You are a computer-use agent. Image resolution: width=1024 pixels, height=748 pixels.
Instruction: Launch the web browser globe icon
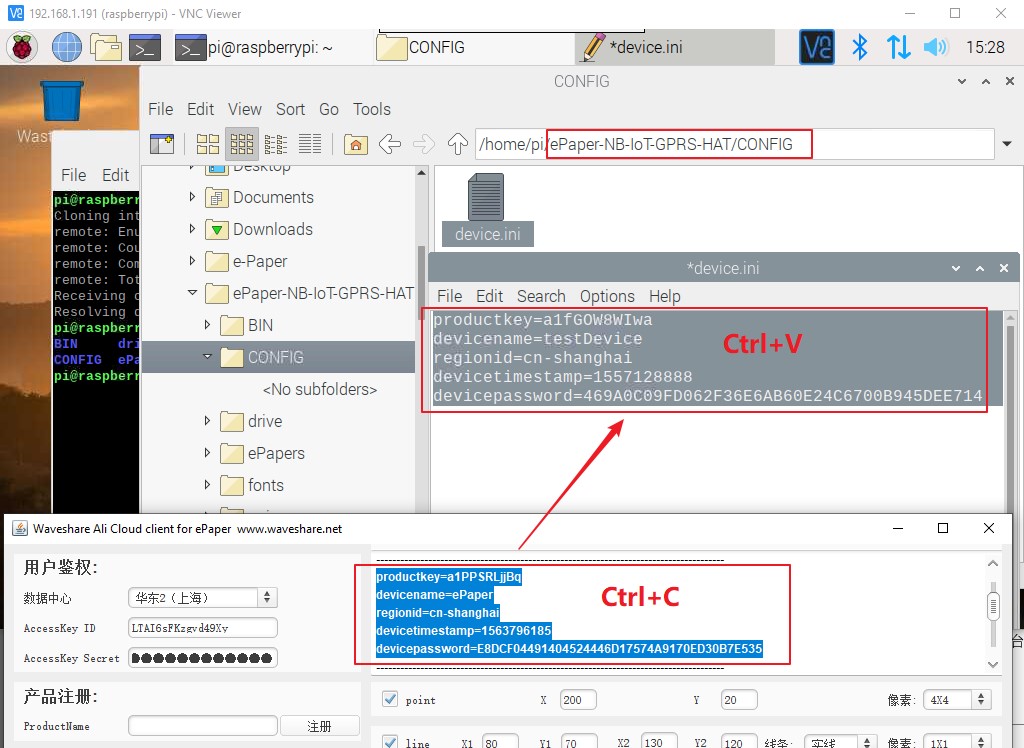[67, 48]
